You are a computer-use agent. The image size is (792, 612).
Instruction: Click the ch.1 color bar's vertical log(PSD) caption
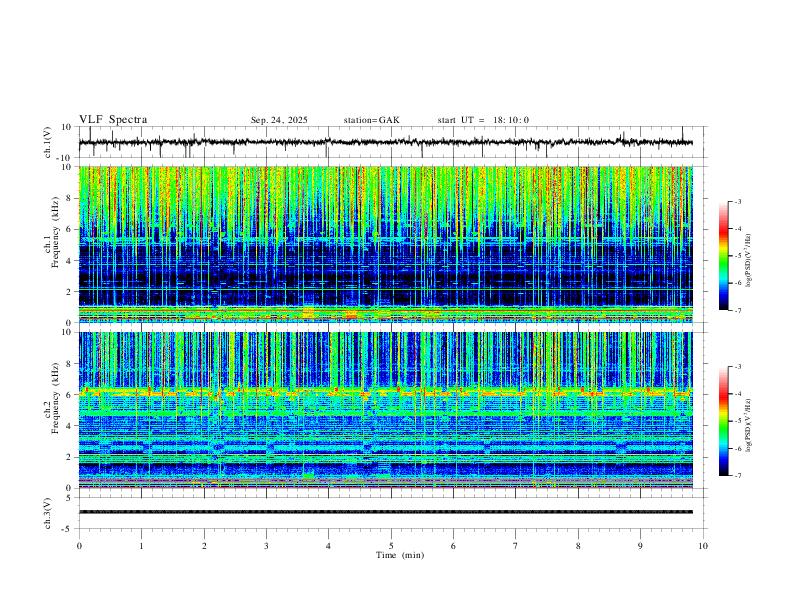pos(749,260)
